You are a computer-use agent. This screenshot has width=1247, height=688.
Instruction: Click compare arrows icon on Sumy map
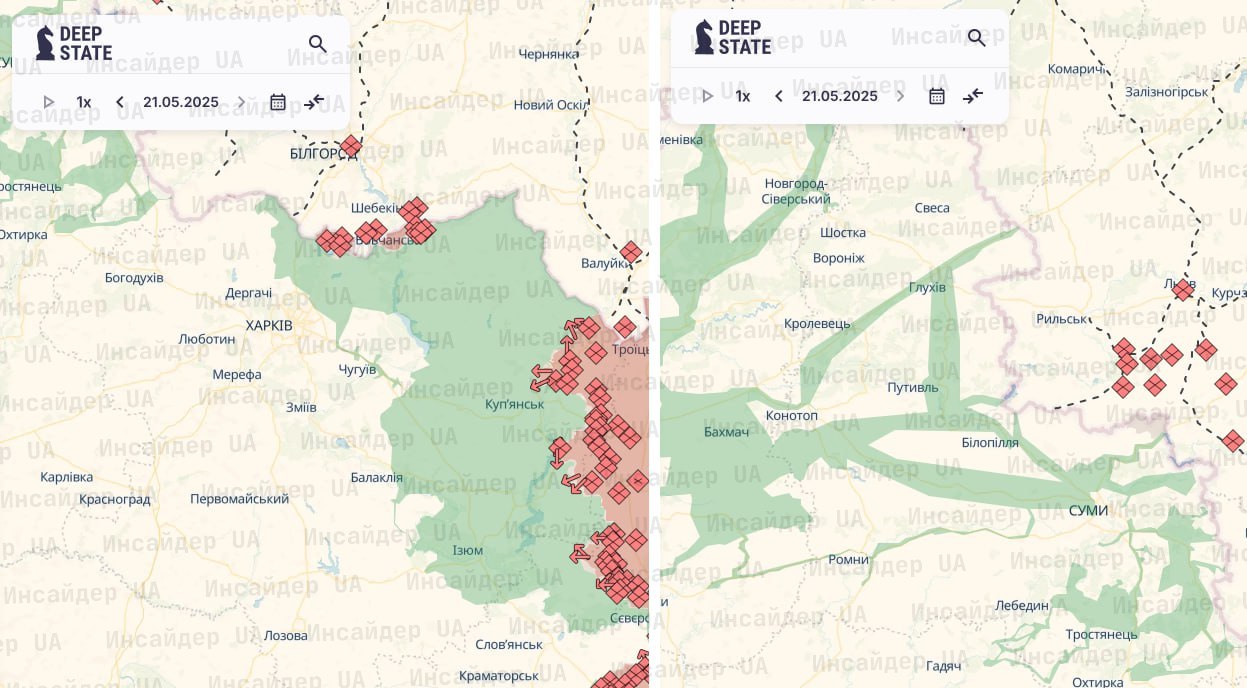[x=973, y=96]
